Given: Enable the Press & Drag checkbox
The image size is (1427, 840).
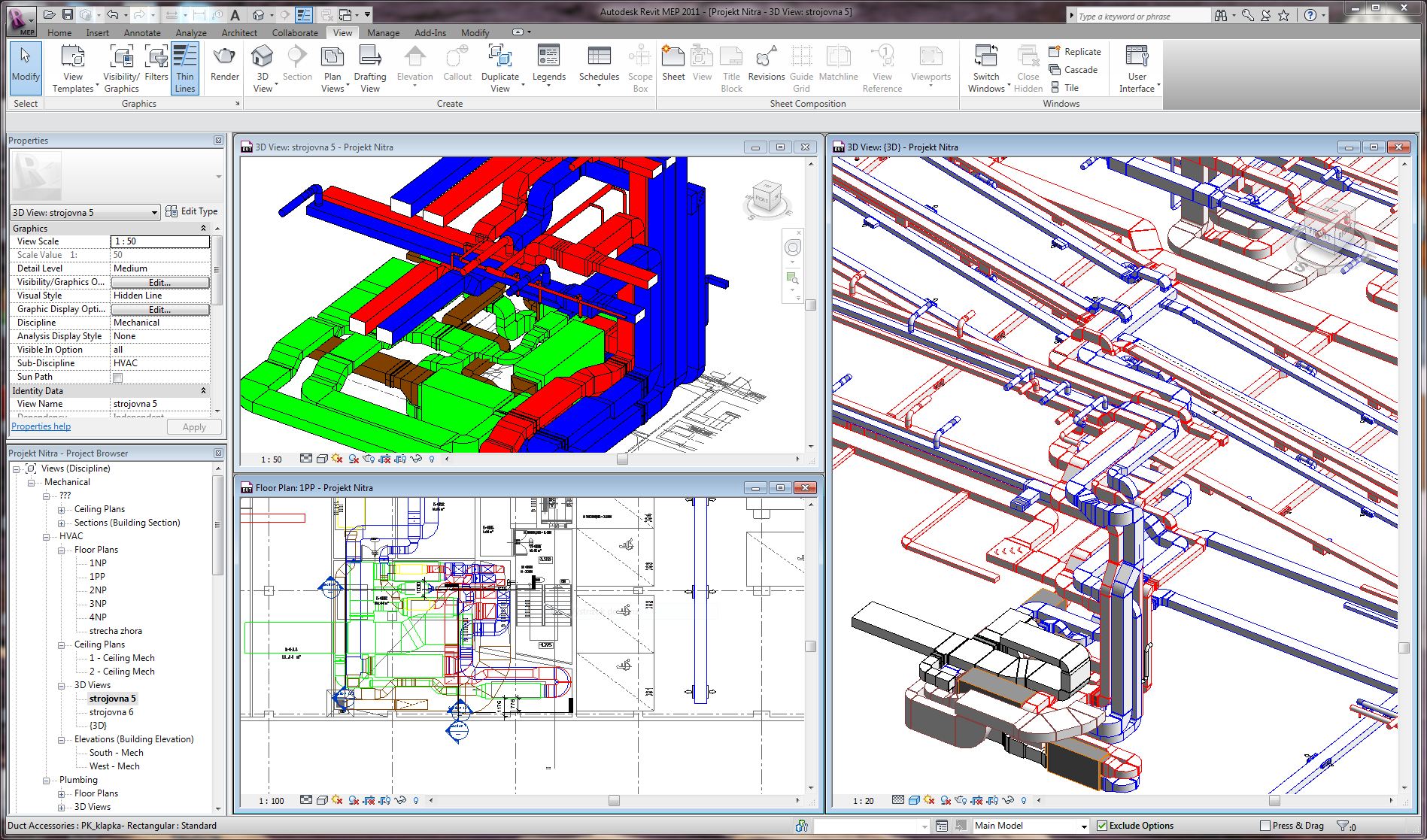Looking at the screenshot, I should tap(1265, 826).
